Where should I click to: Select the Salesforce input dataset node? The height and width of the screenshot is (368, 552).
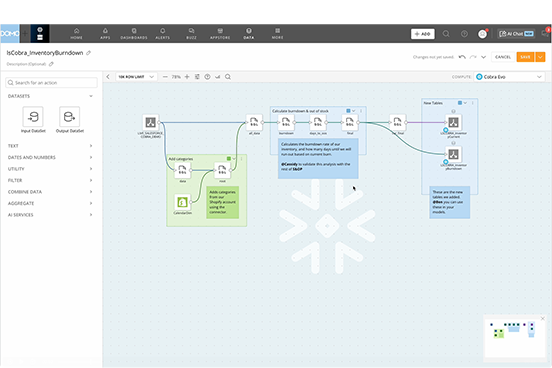tap(151, 122)
